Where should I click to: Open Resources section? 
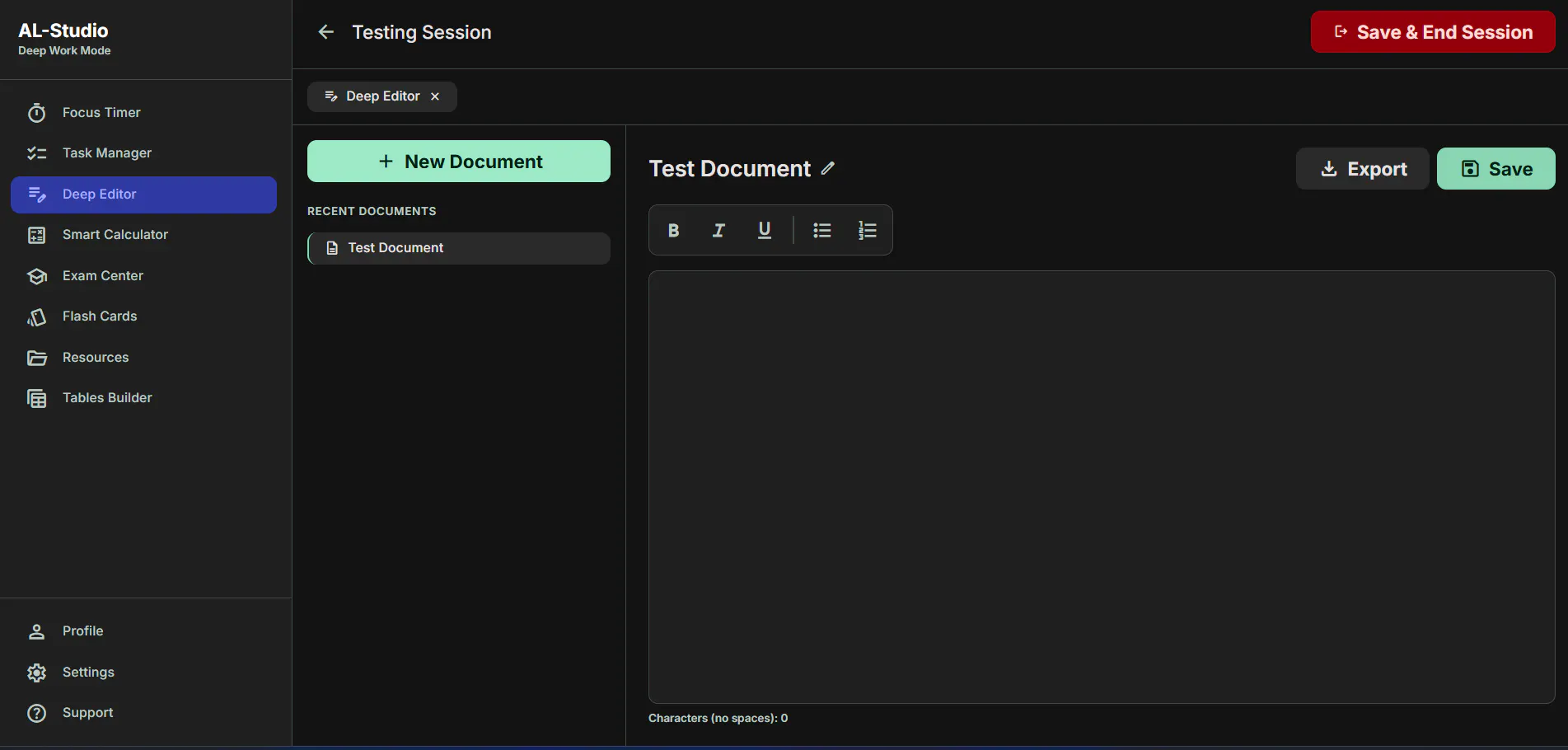(143, 358)
